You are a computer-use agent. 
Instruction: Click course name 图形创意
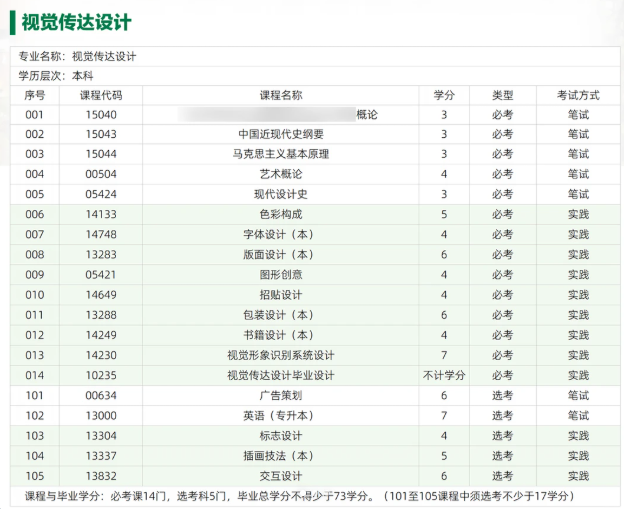tap(281, 275)
